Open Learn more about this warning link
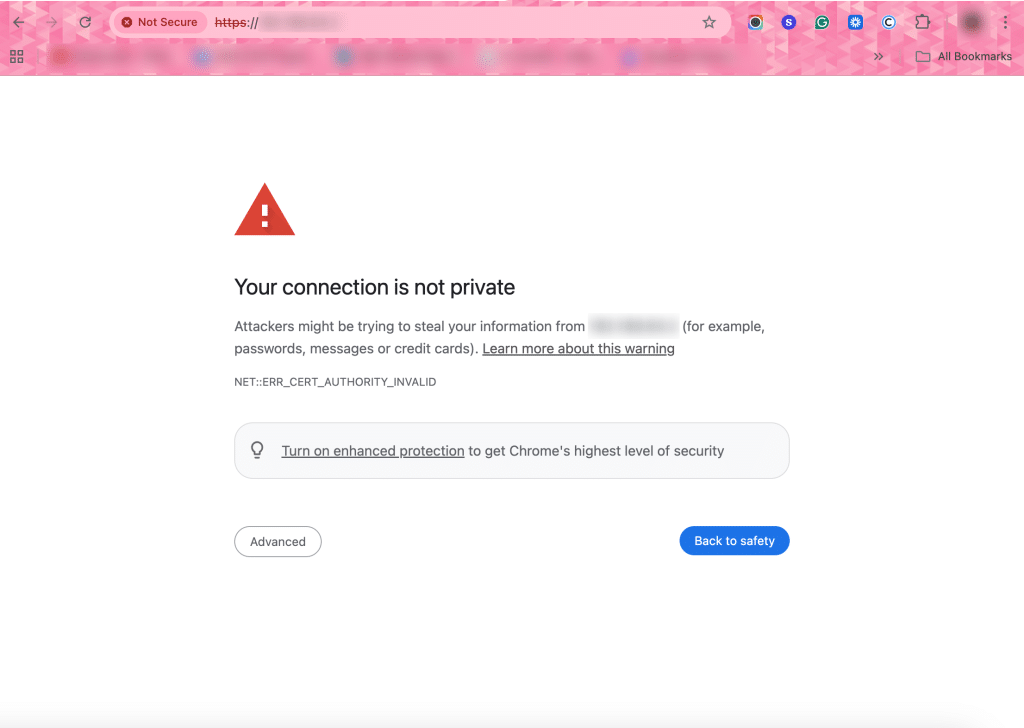 [x=578, y=349]
